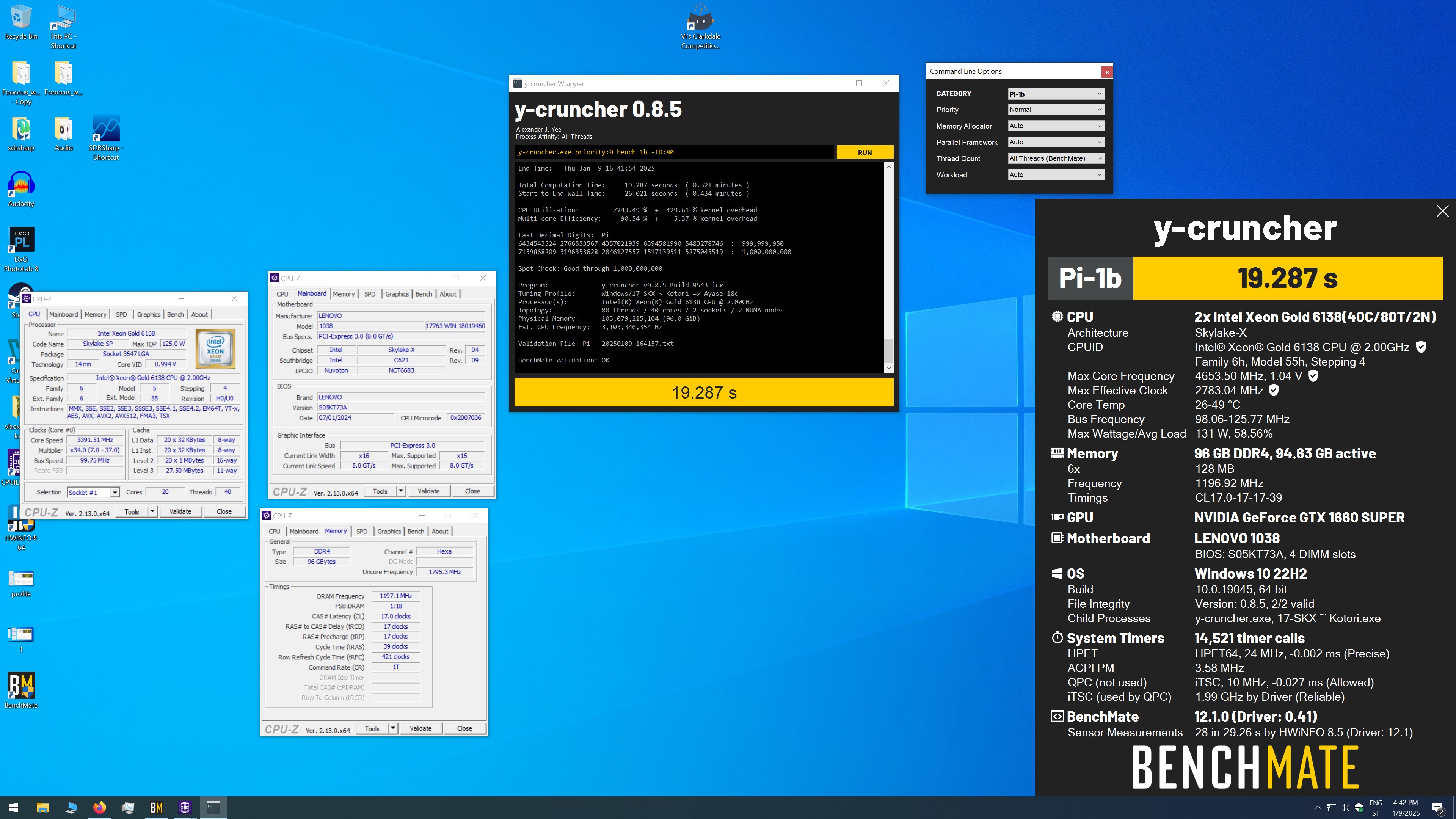Open Windows Start menu
Screen dimensions: 1456x819
(14, 808)
